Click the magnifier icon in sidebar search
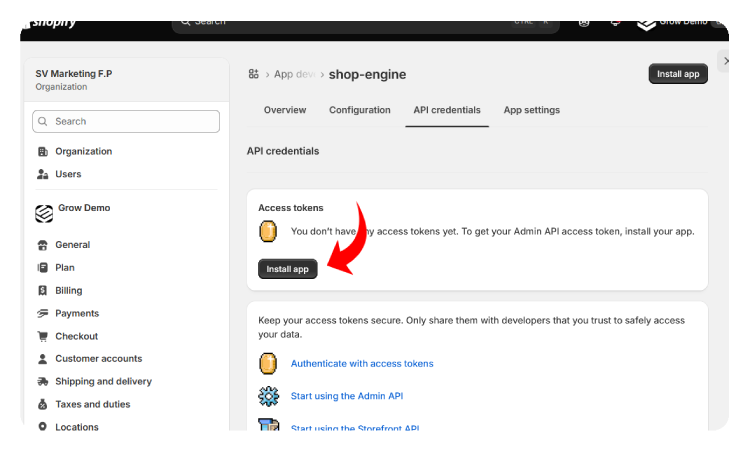 click(x=43, y=121)
